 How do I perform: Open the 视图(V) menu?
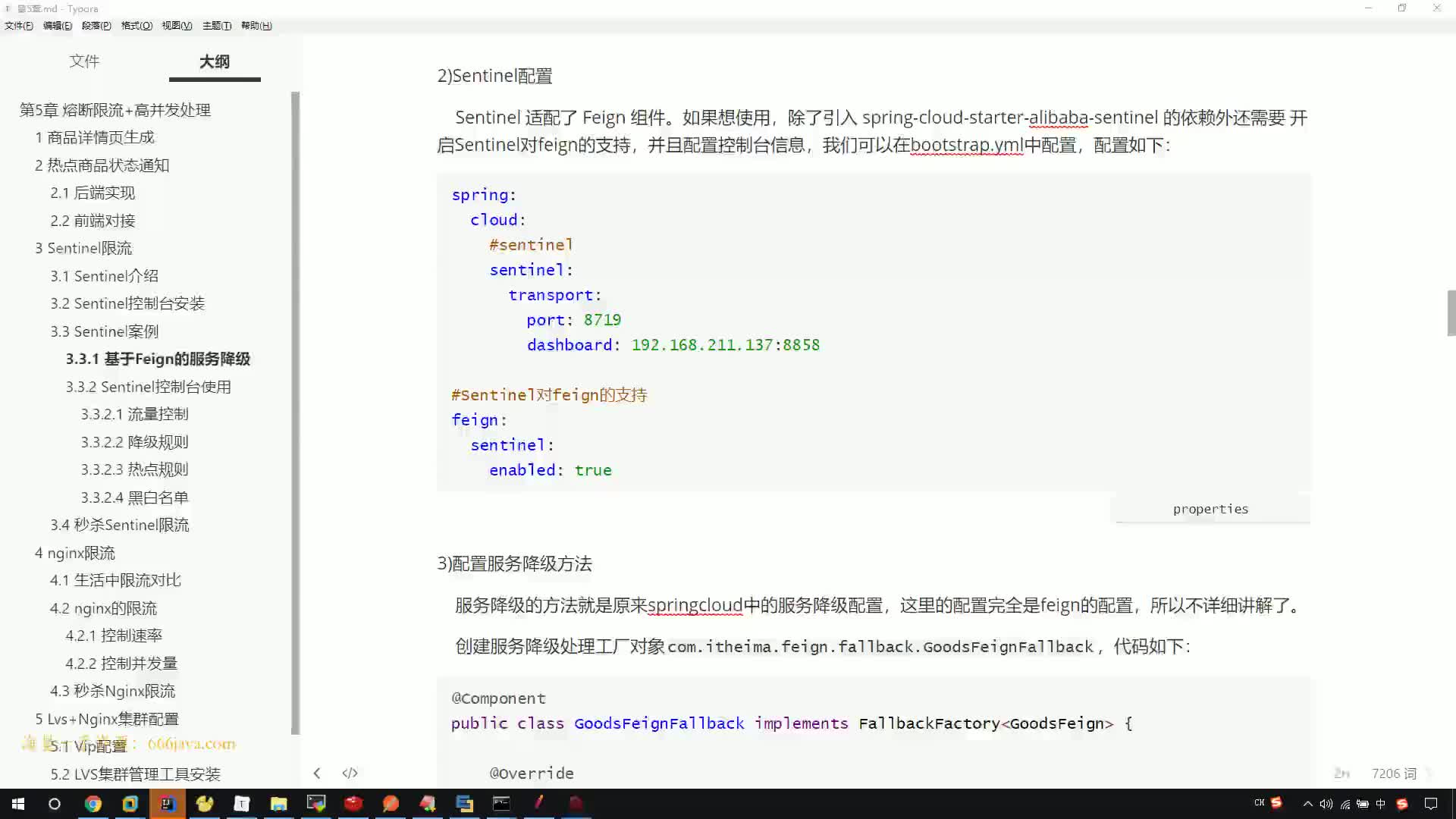click(177, 25)
